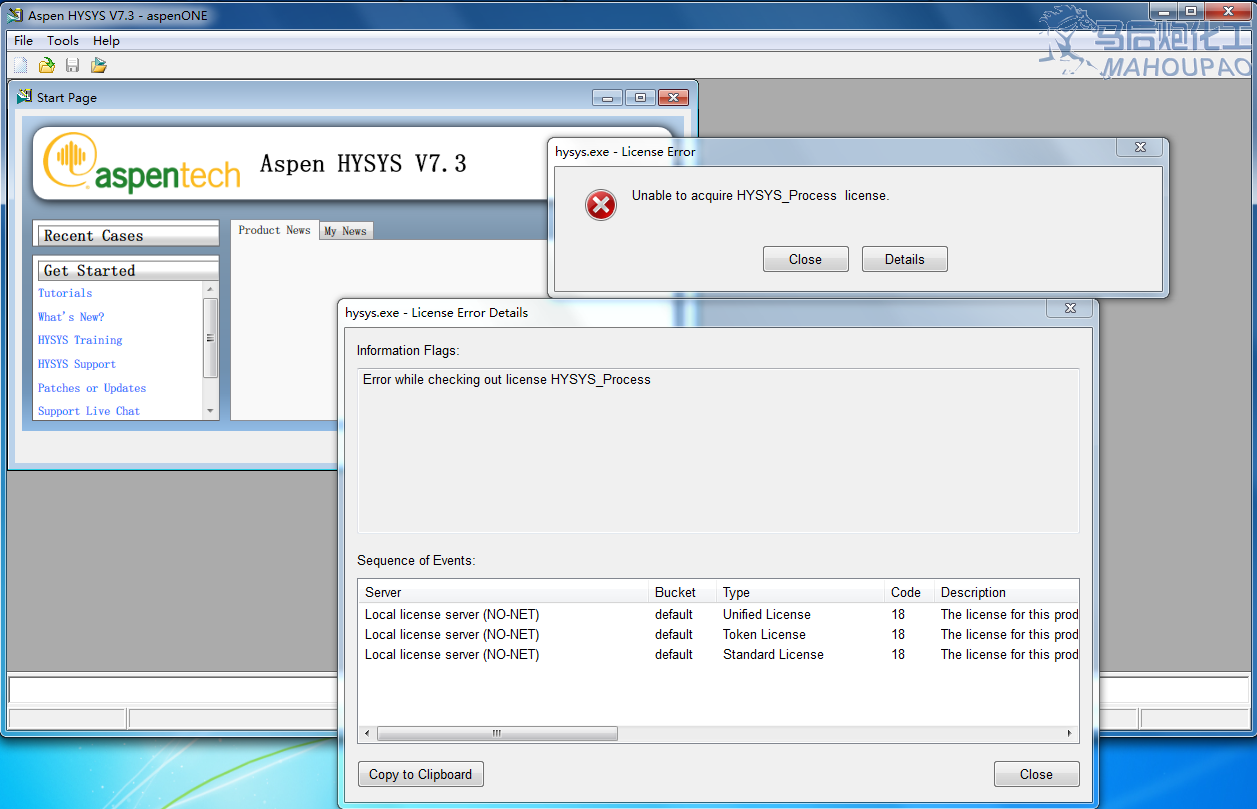Open the HYSYS Training link
This screenshot has width=1257, height=809.
pyautogui.click(x=80, y=340)
